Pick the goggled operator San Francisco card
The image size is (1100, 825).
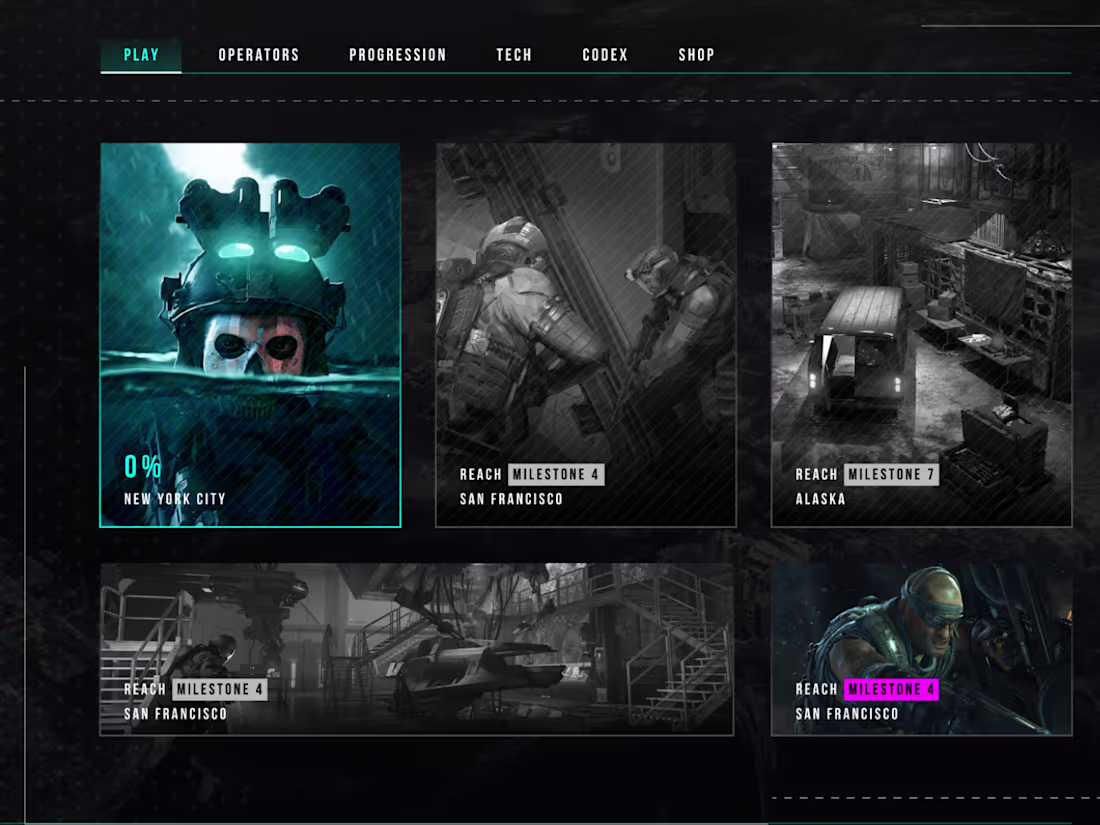pyautogui.click(x=922, y=649)
